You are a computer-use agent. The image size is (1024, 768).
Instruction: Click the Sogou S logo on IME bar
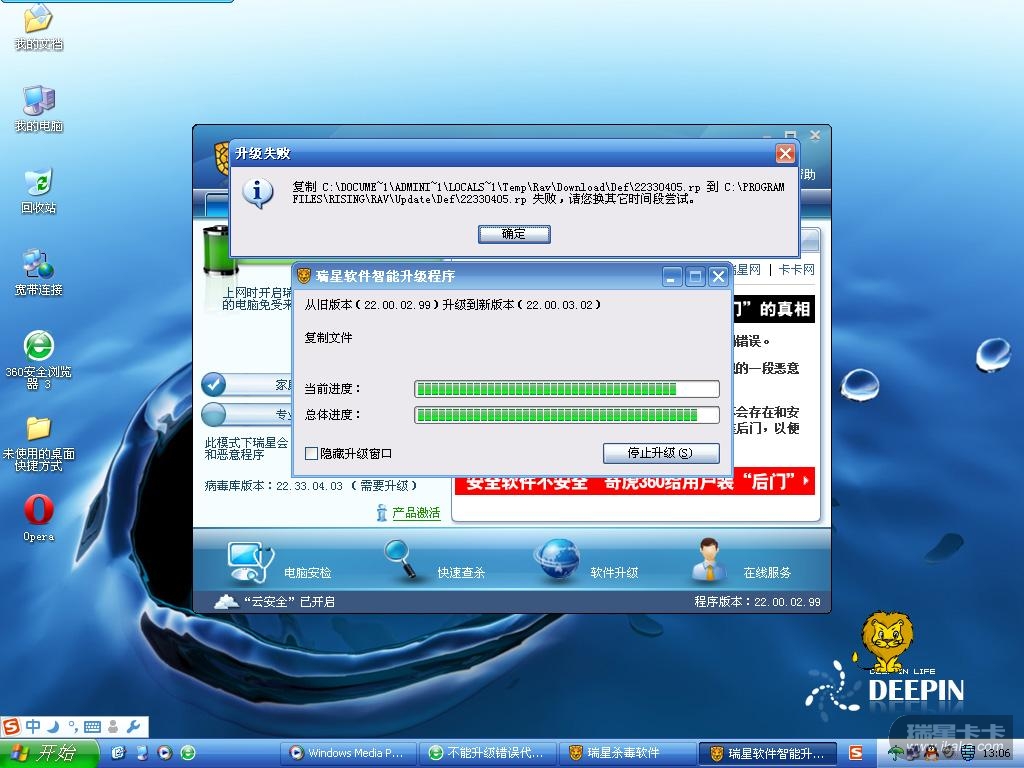tap(11, 727)
